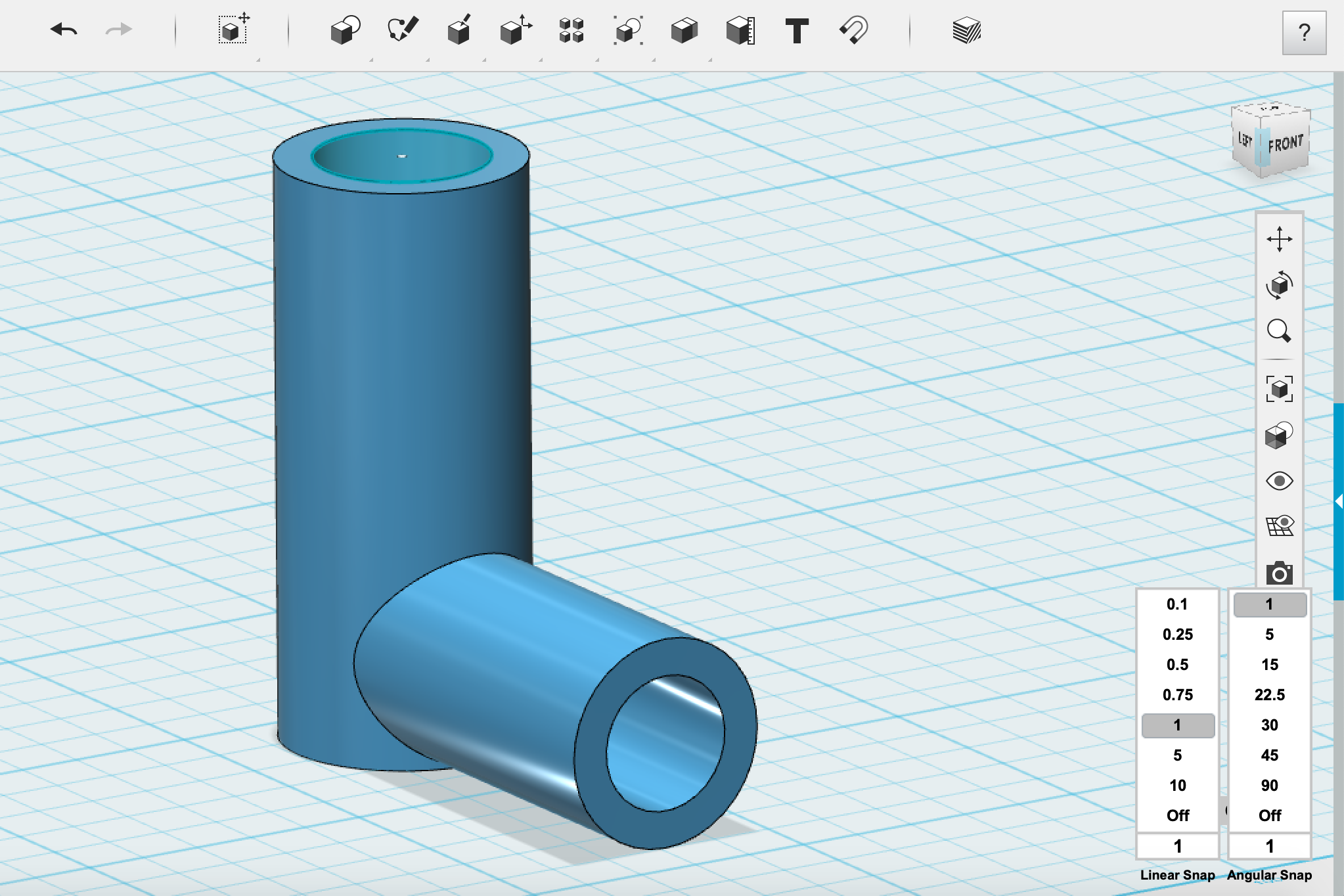This screenshot has width=1344, height=896.
Task: Click the Angular Snap current value field
Action: [x=1270, y=846]
